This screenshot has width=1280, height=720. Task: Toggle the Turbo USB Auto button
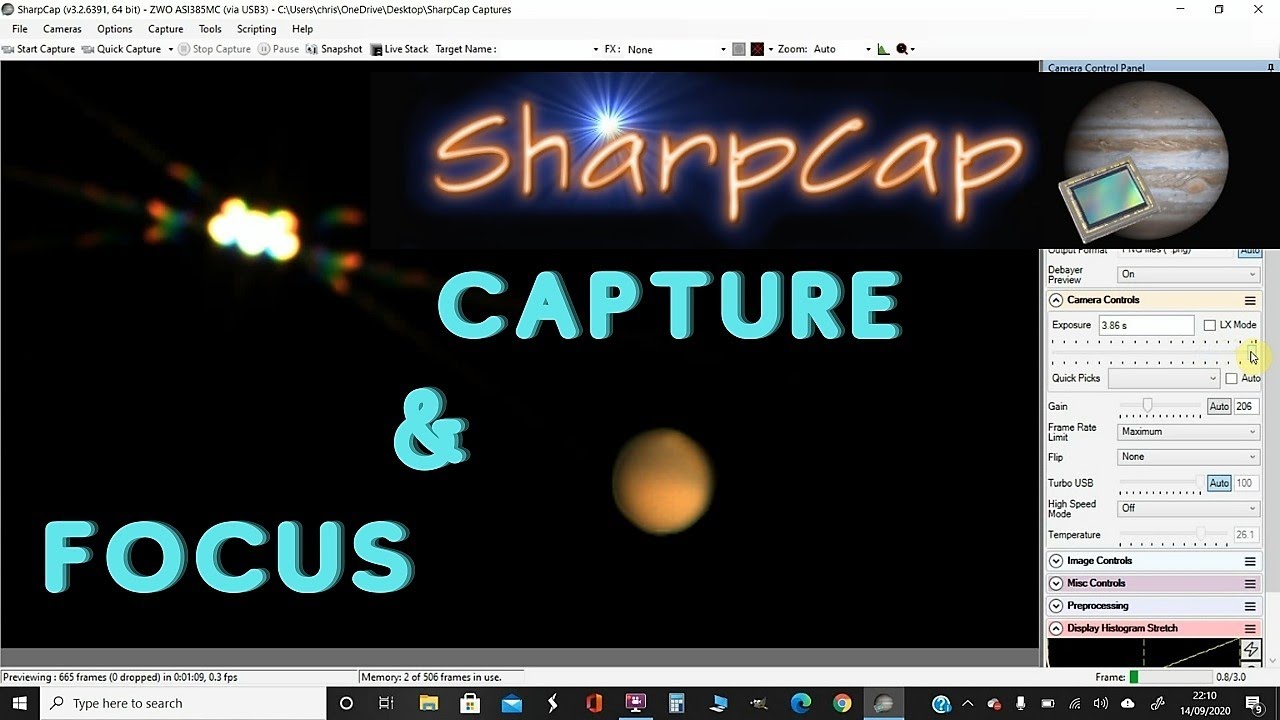1219,483
